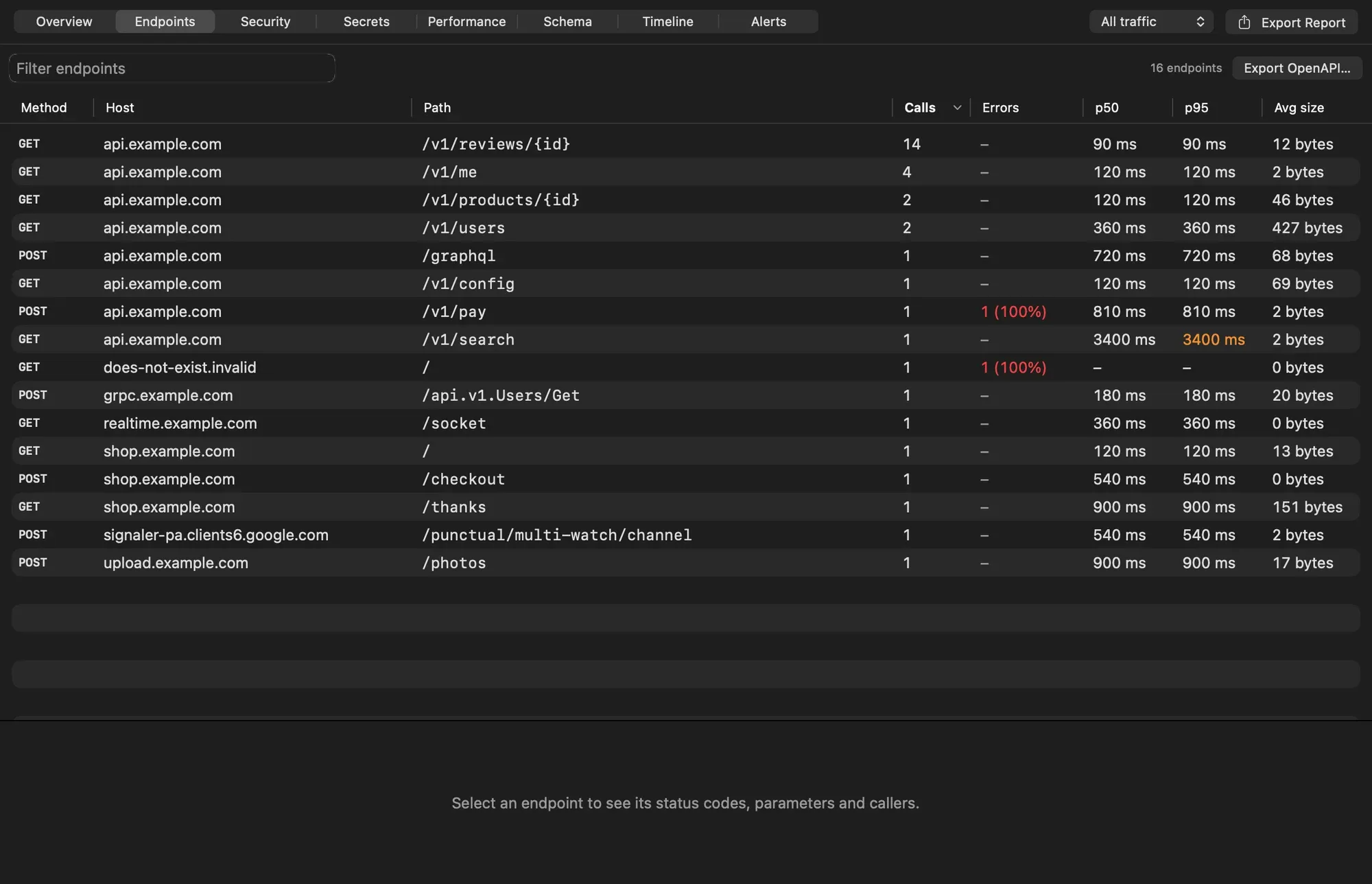Go to the Secrets tab
The image size is (1372, 884).
(x=366, y=21)
